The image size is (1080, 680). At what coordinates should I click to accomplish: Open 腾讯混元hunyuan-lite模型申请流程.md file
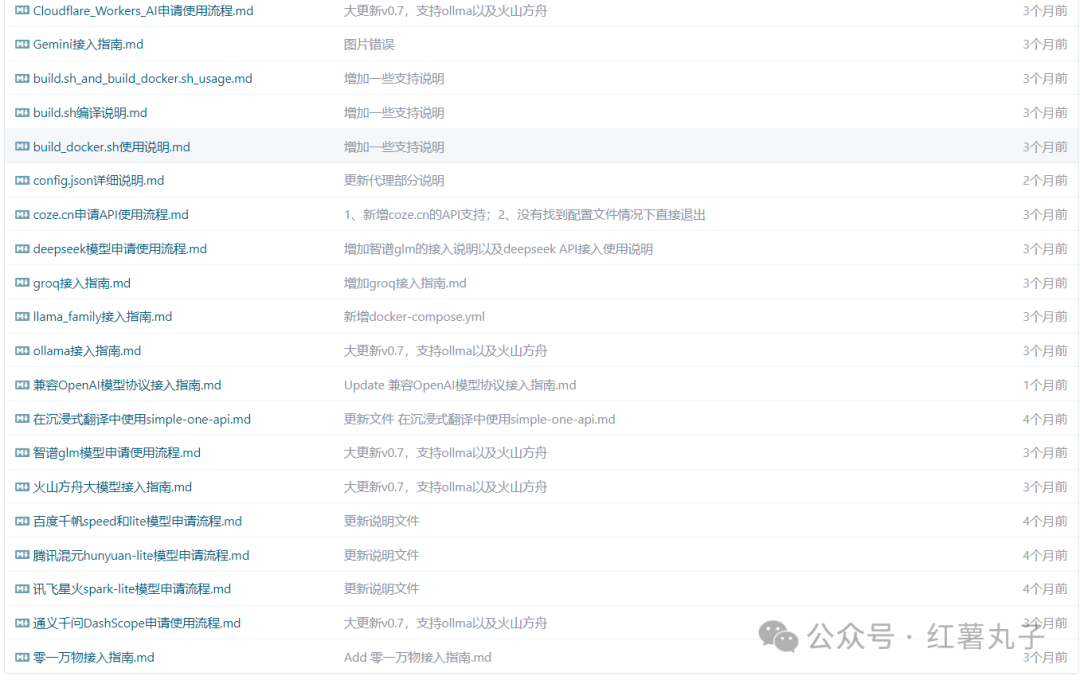click(x=141, y=555)
